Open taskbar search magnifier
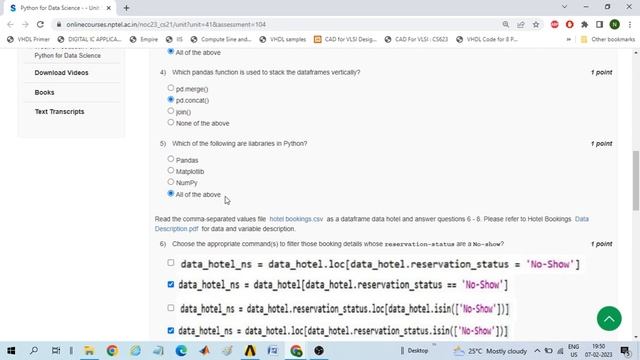Screen dimensions: 640x360 coord(34,351)
